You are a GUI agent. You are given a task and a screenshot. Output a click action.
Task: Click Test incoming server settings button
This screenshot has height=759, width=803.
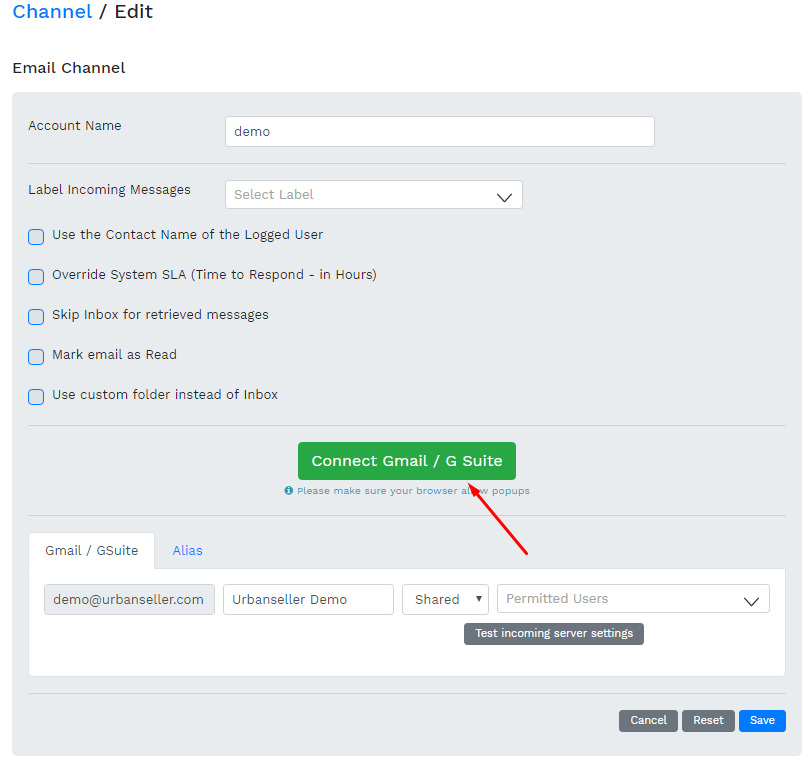553,633
